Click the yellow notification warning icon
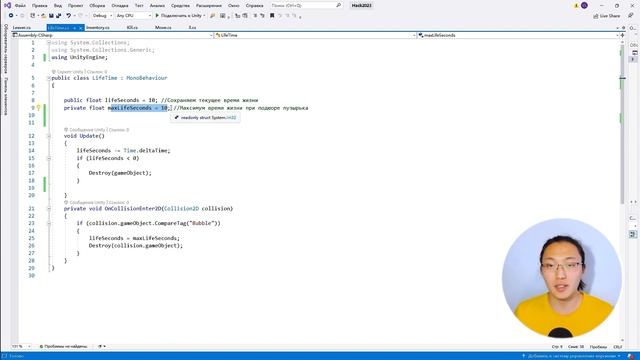This screenshot has height=360, width=640. [x=576, y=6]
